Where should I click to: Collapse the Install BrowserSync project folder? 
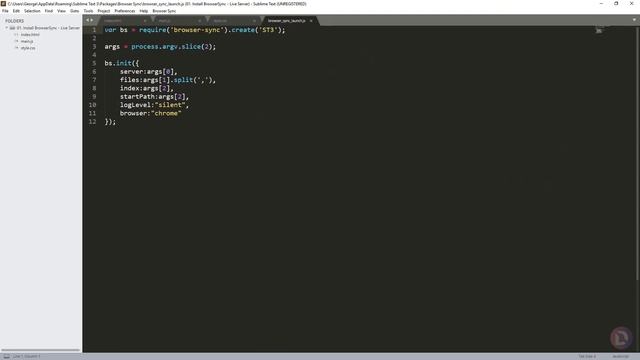coord(7,28)
